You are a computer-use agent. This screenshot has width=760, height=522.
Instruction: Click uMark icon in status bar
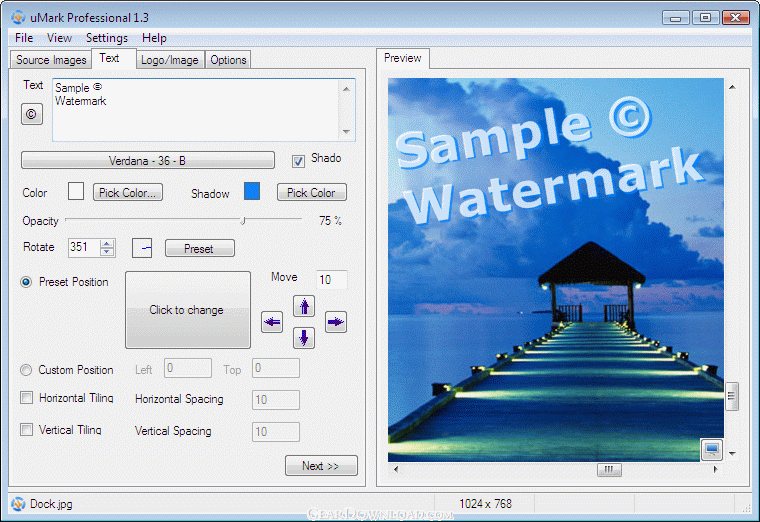(18, 504)
